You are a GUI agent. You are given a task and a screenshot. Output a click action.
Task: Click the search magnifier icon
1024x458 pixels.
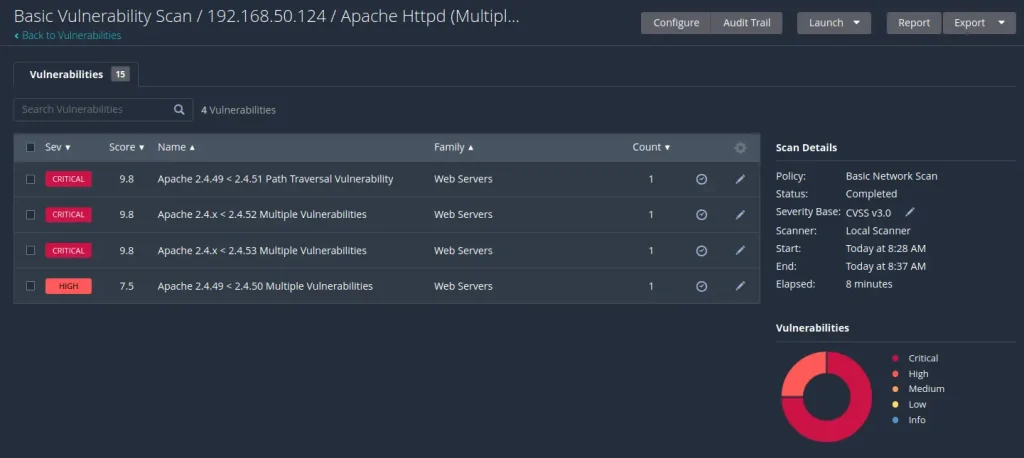(x=179, y=110)
